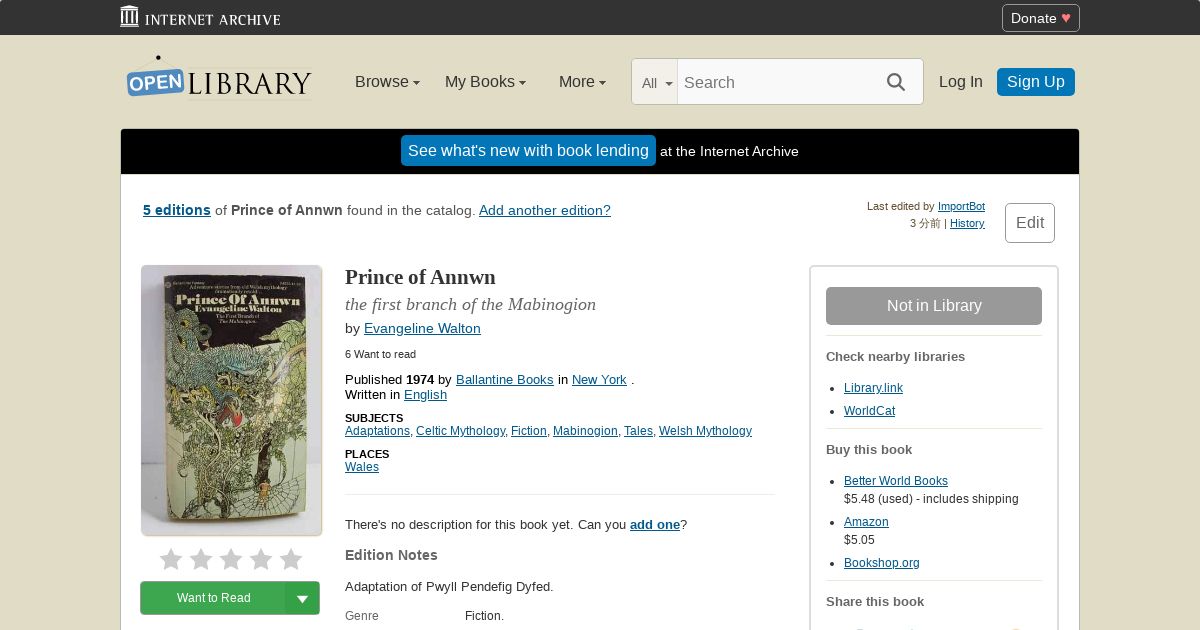The height and width of the screenshot is (630, 1200).
Task: Expand the Want to Read arrow dropdown
Action: (302, 598)
